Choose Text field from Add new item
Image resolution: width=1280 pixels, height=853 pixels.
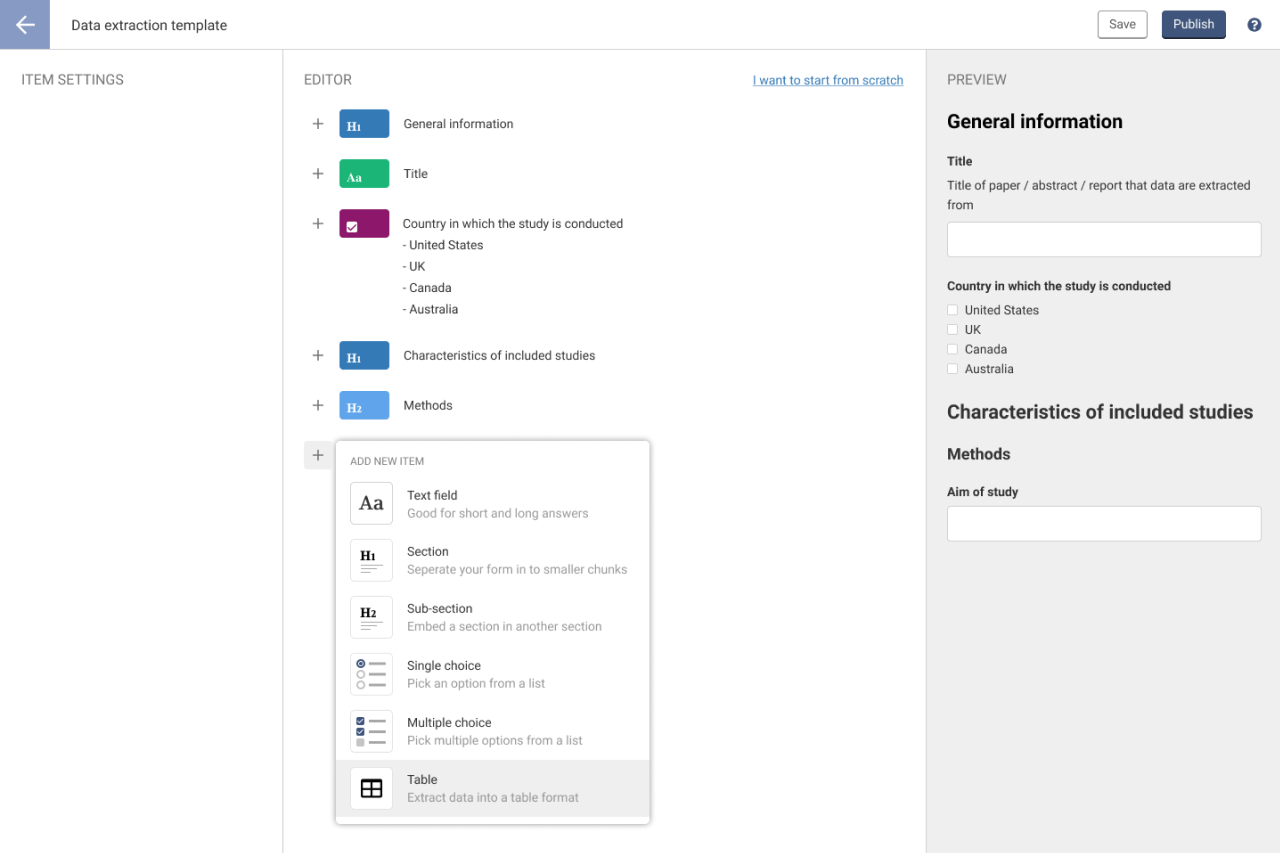(x=493, y=504)
